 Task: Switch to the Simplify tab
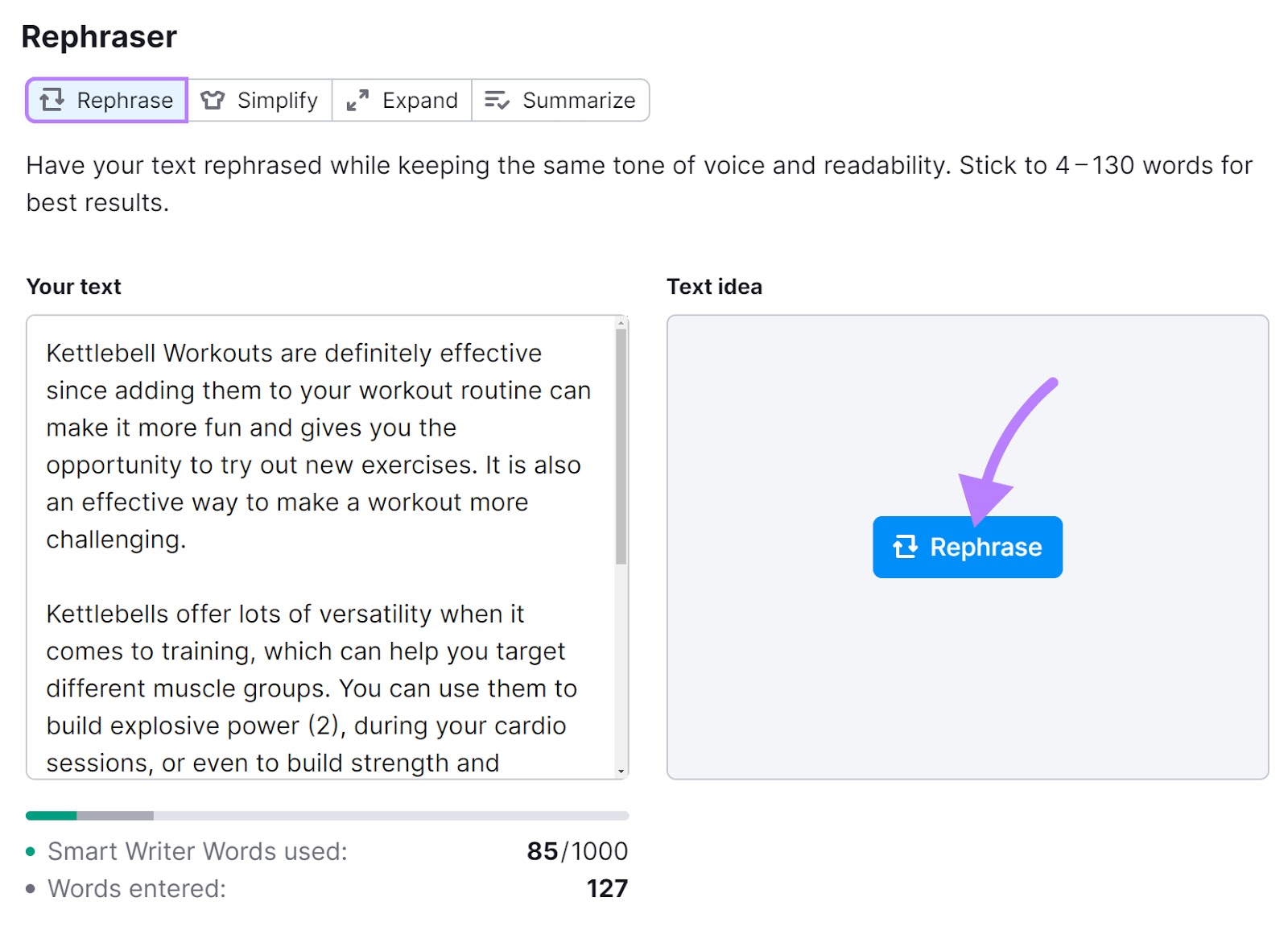pos(259,100)
